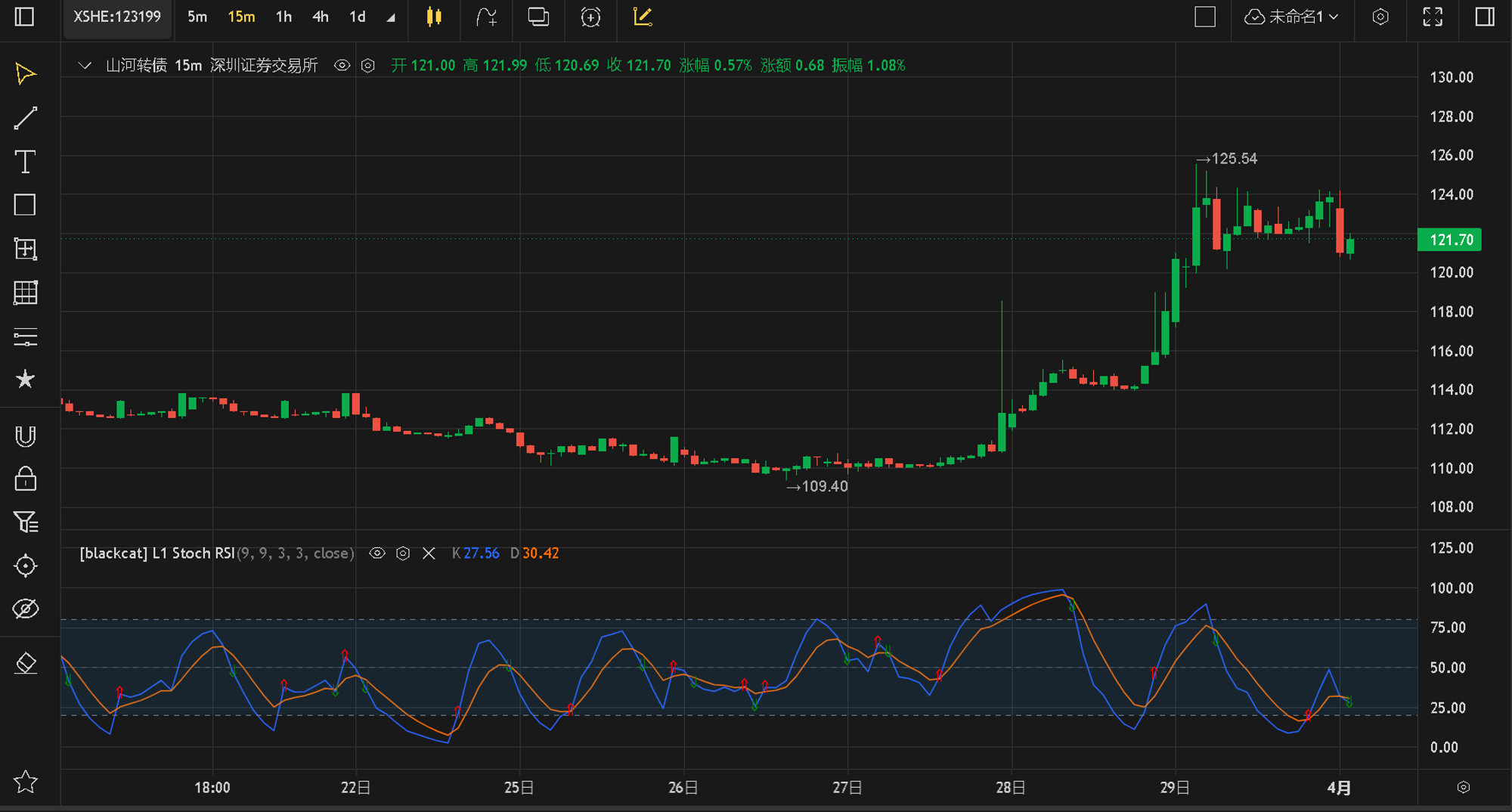1512x812 pixels.
Task: Open 山河转债 series settings icon
Action: 367,66
